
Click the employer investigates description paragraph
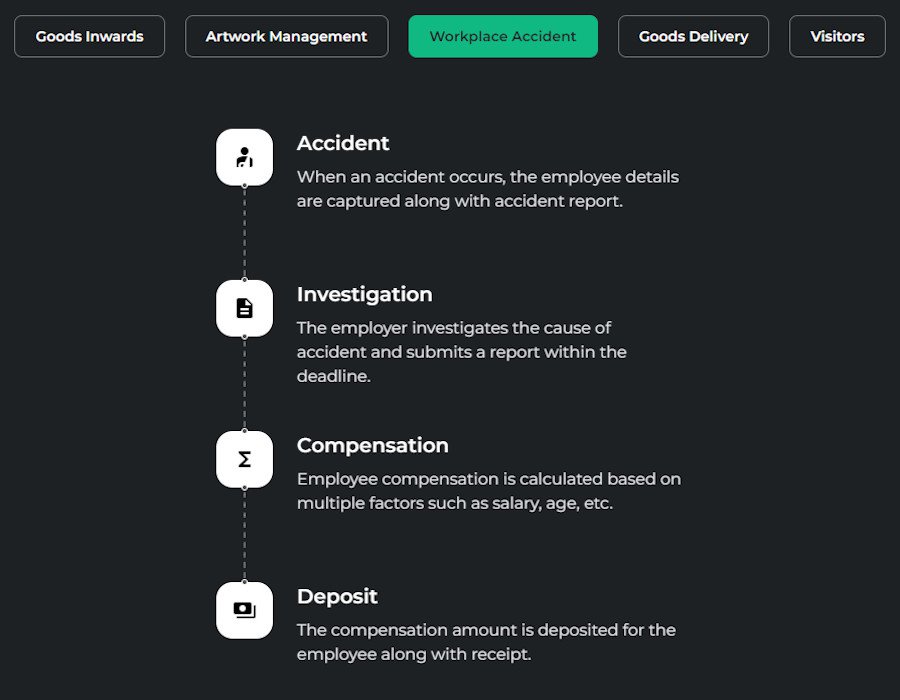click(461, 352)
